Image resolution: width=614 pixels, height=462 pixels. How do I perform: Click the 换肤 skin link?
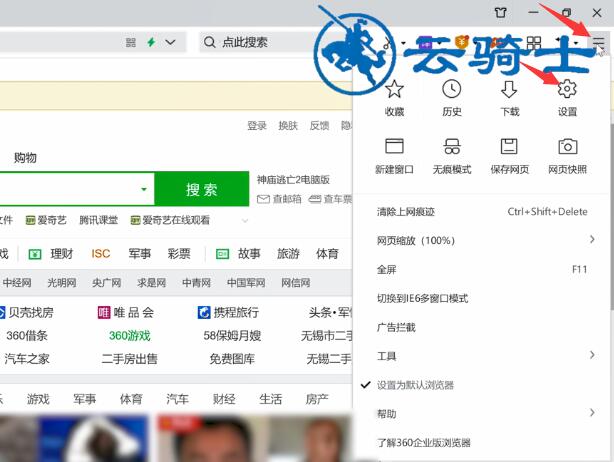tap(288, 126)
